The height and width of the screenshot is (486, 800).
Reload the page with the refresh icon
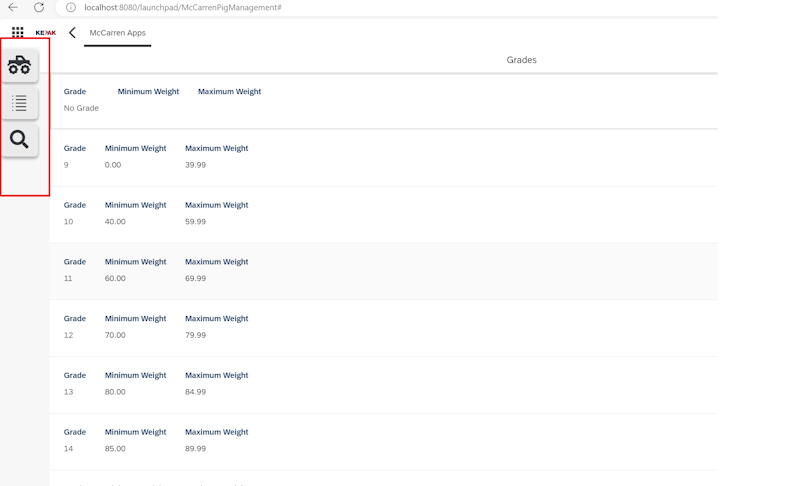[x=39, y=7]
